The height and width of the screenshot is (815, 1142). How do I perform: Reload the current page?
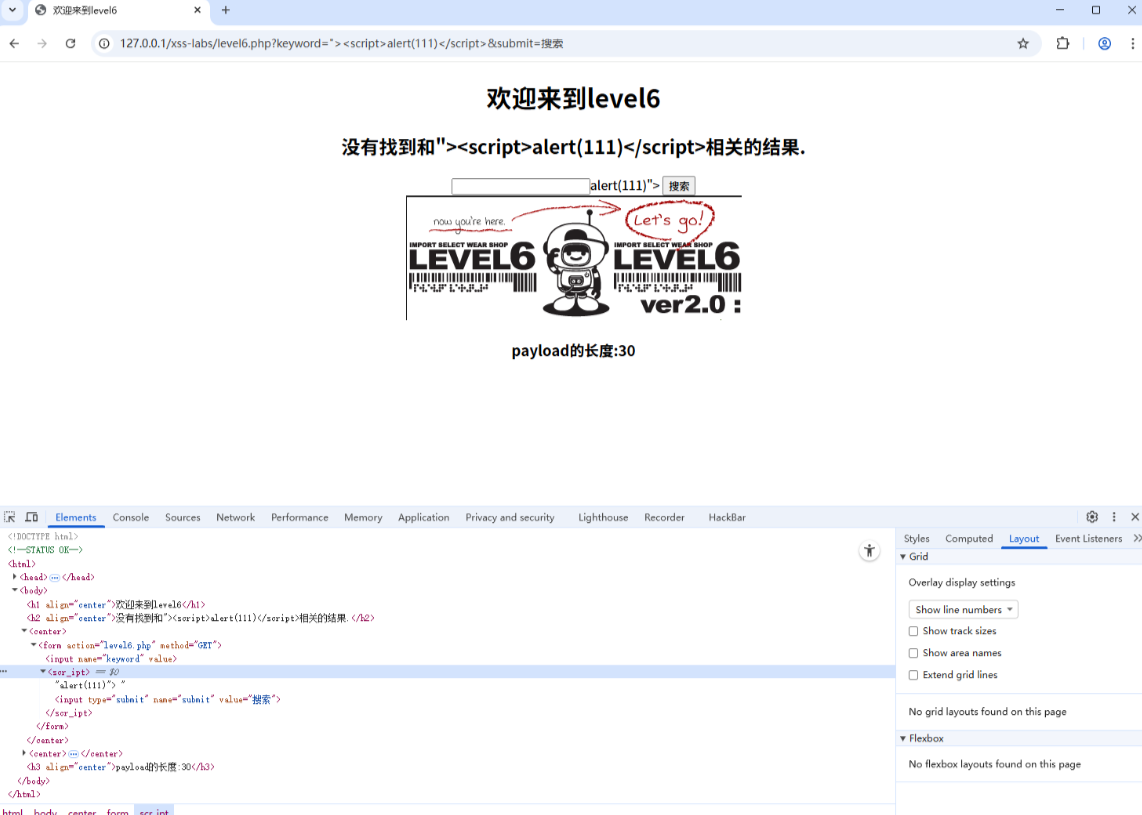pos(71,44)
